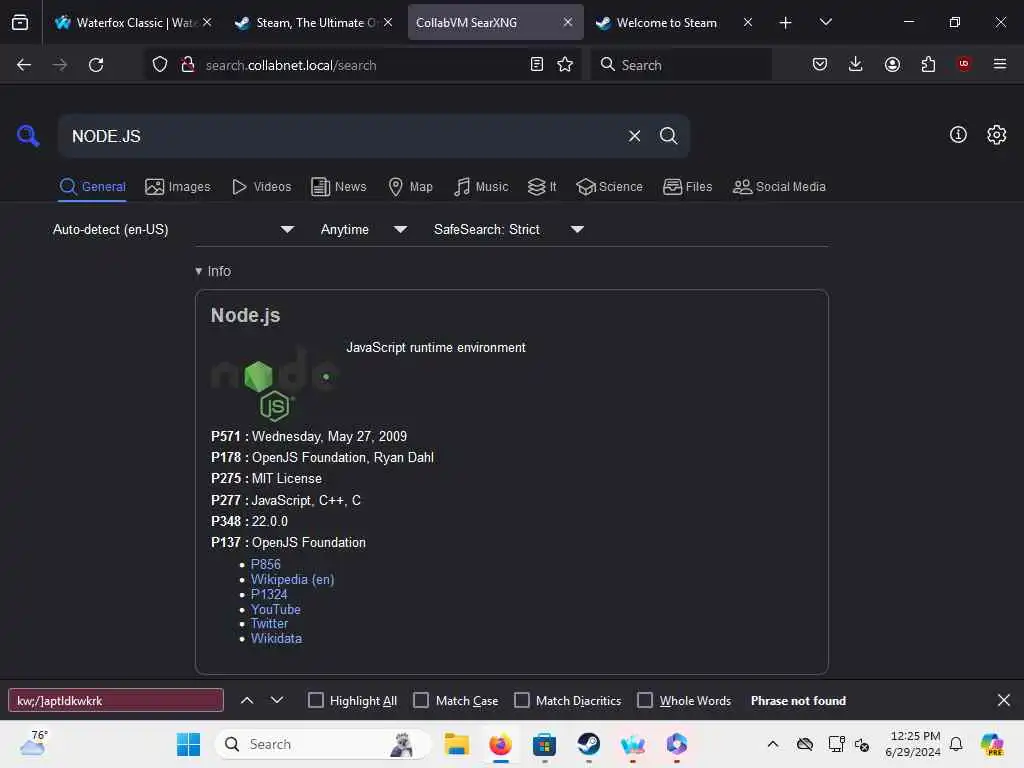Open the P1324 link
The height and width of the screenshot is (768, 1024).
pos(269,594)
